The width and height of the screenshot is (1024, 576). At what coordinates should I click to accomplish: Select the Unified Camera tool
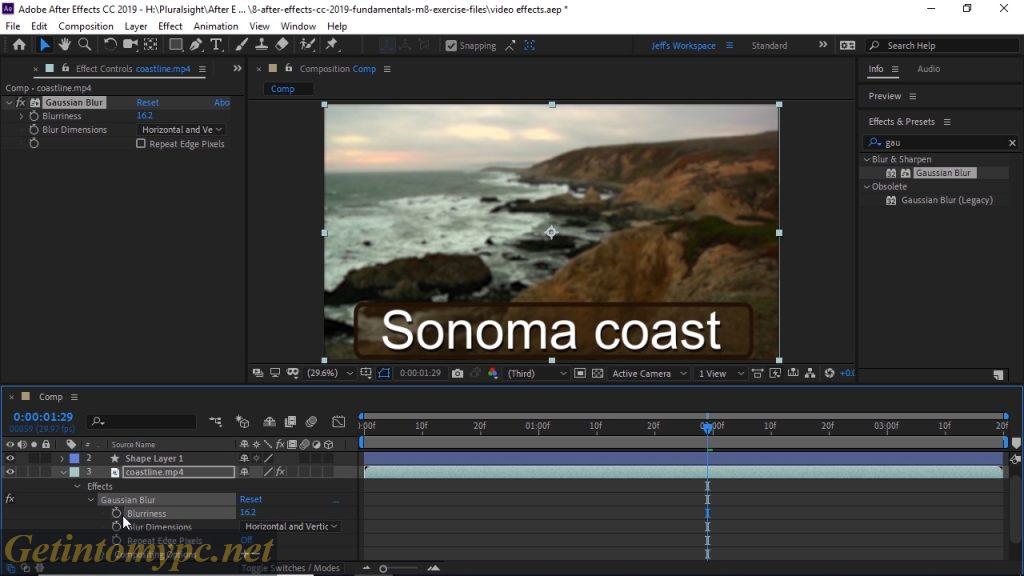point(130,44)
